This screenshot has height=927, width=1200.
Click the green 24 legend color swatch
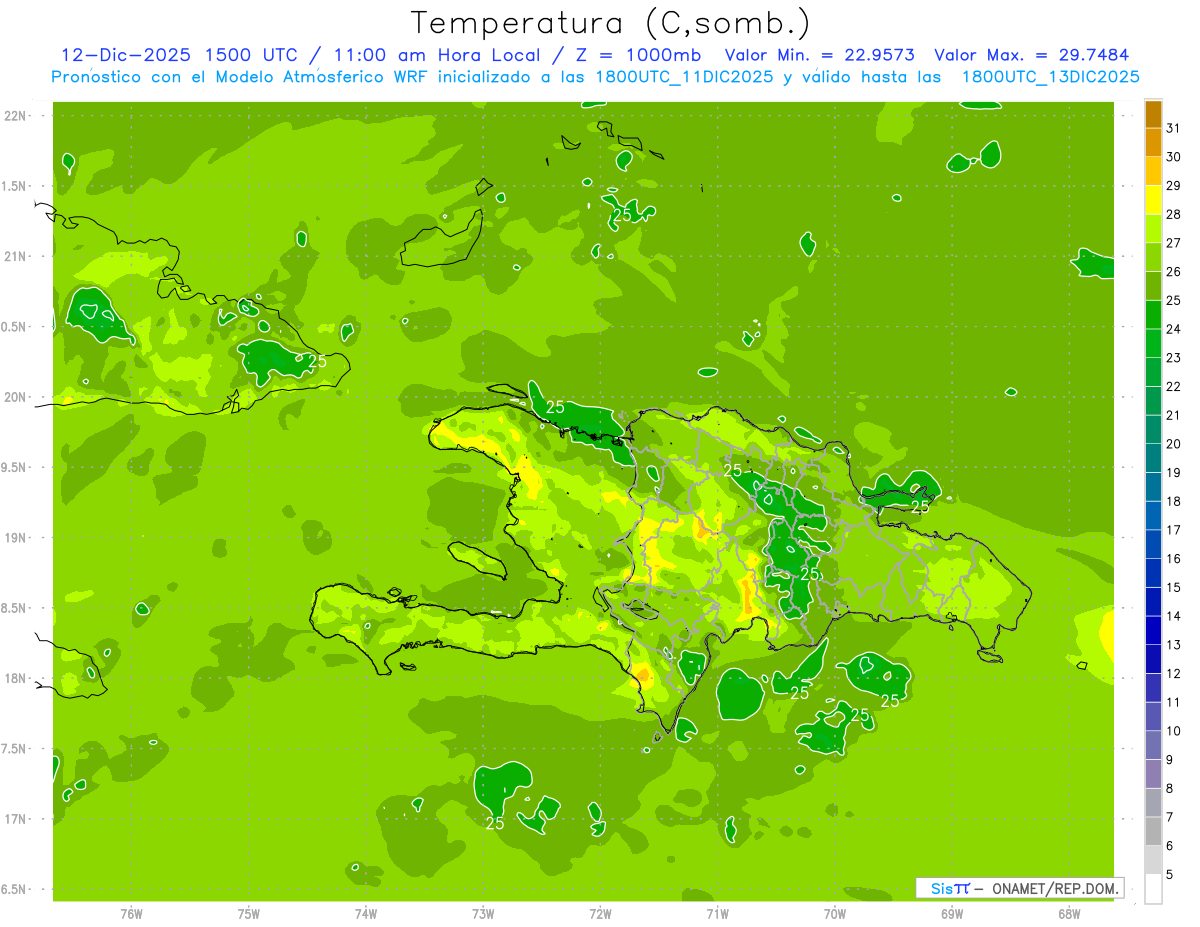click(x=1153, y=316)
